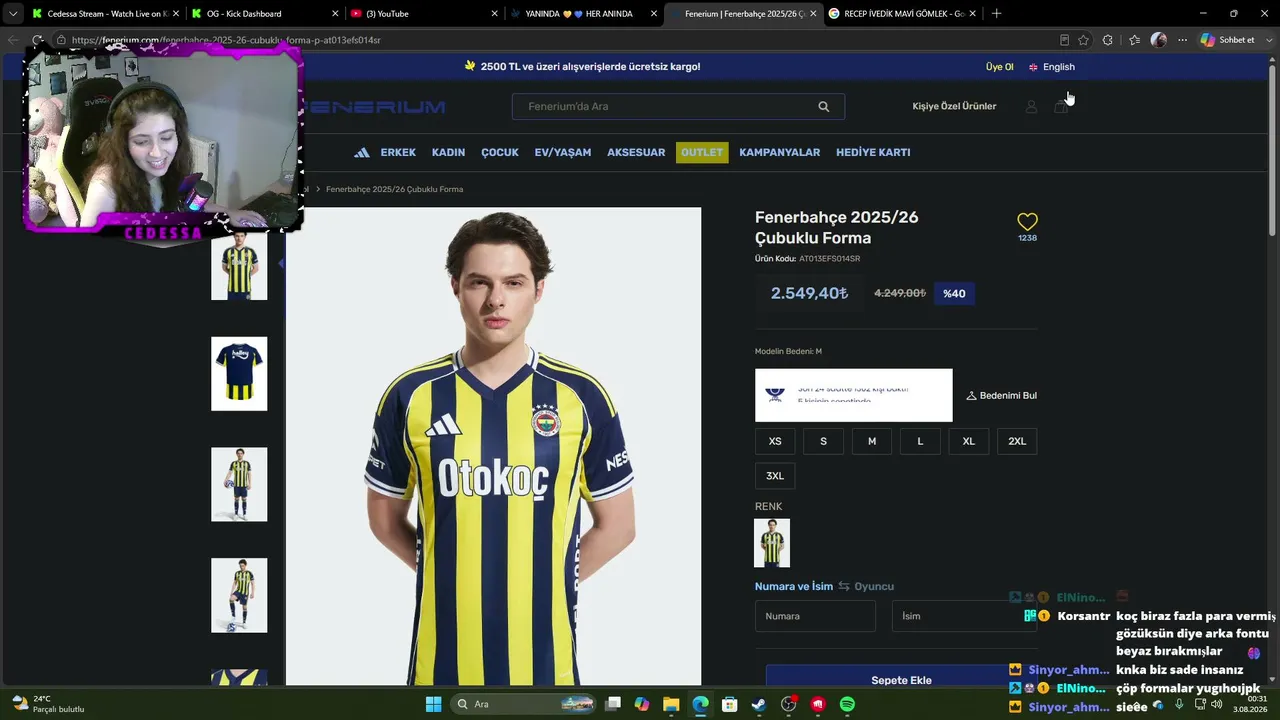The image size is (1280, 720).
Task: Open the user account icon
Action: (x=1031, y=107)
